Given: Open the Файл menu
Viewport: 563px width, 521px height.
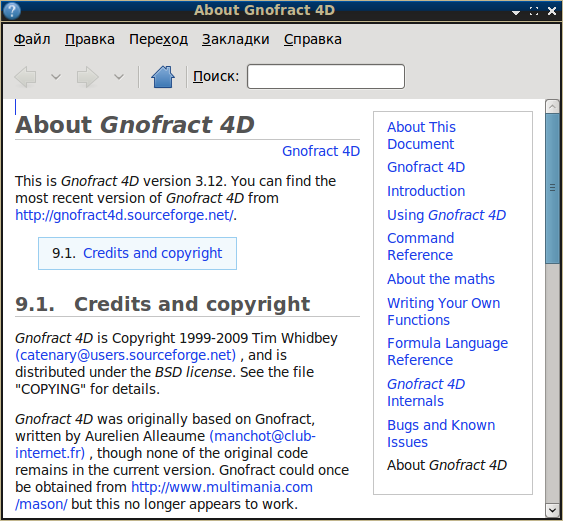Looking at the screenshot, I should click(x=32, y=39).
